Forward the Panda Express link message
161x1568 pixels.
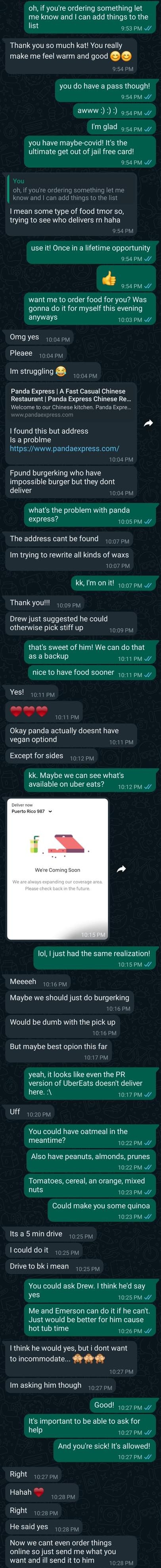(x=148, y=423)
